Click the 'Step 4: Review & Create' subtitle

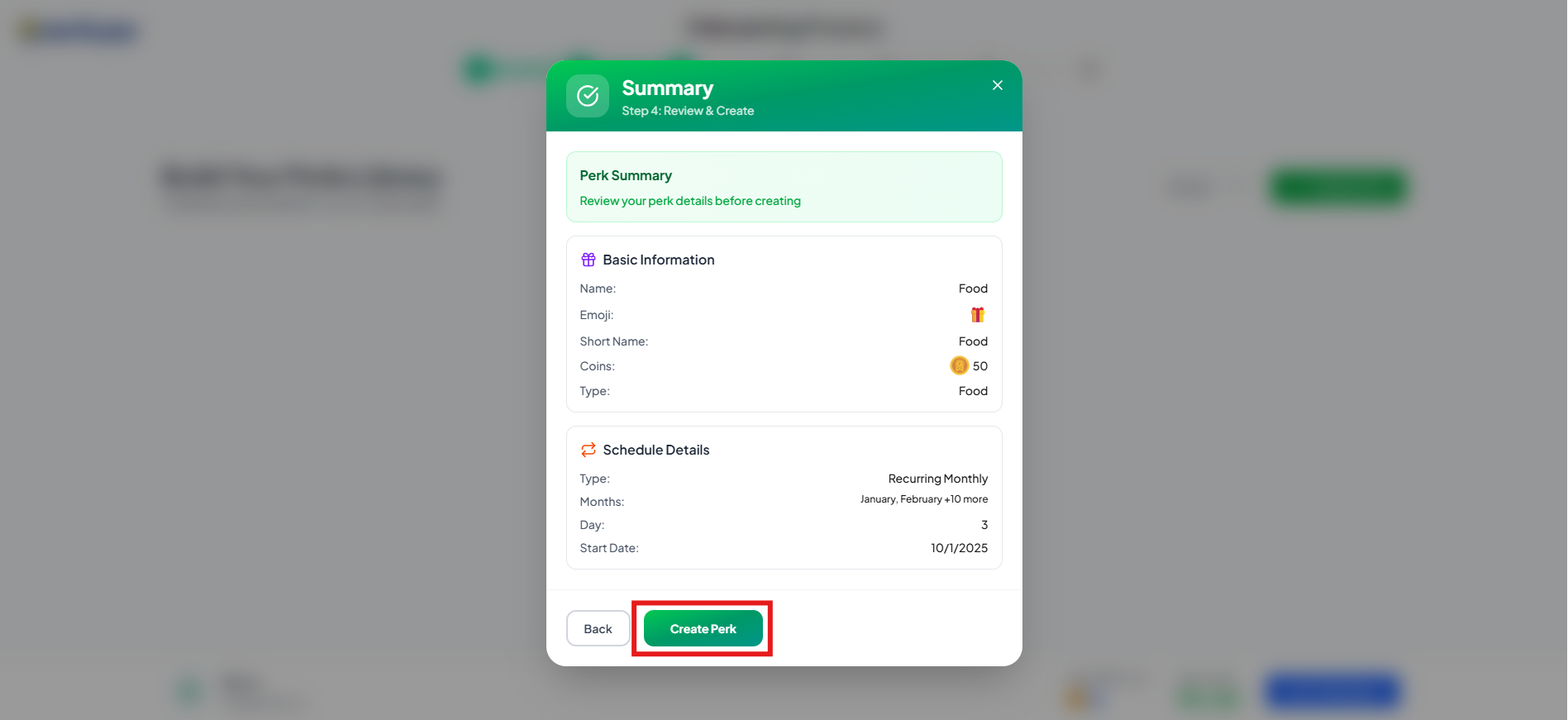[688, 111]
